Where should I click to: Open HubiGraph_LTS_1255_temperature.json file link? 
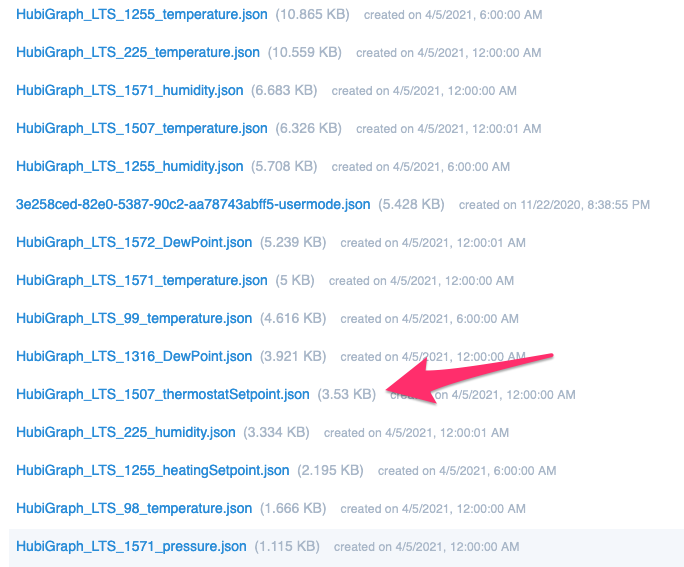(x=142, y=15)
